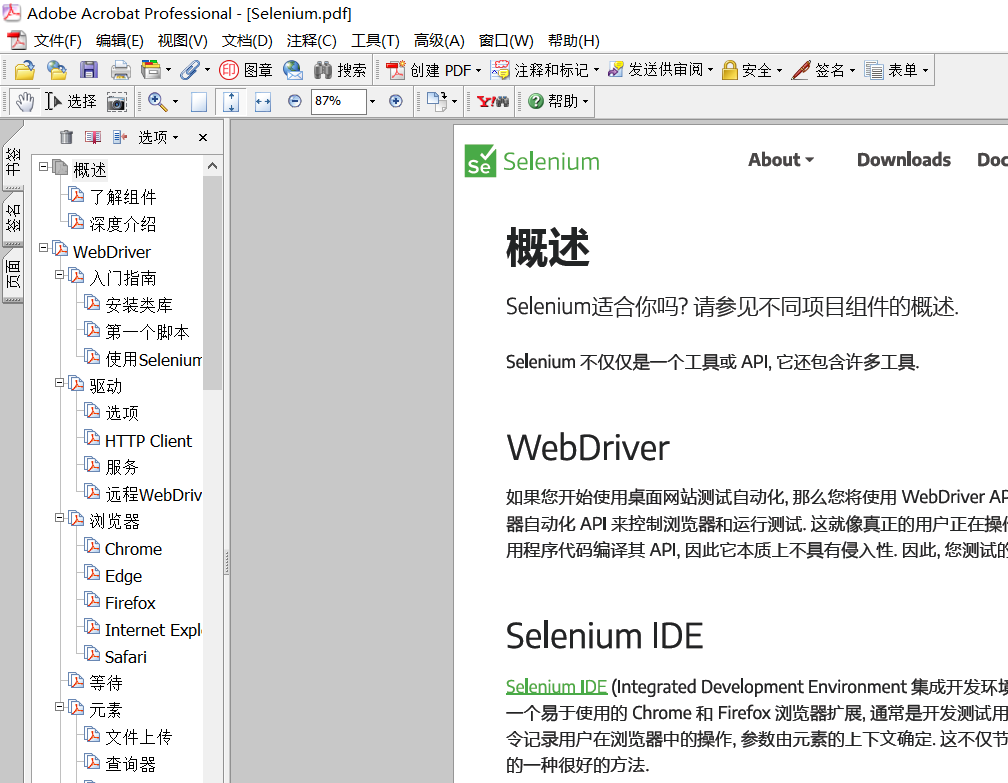Open the 工具(T) menu

(x=375, y=40)
